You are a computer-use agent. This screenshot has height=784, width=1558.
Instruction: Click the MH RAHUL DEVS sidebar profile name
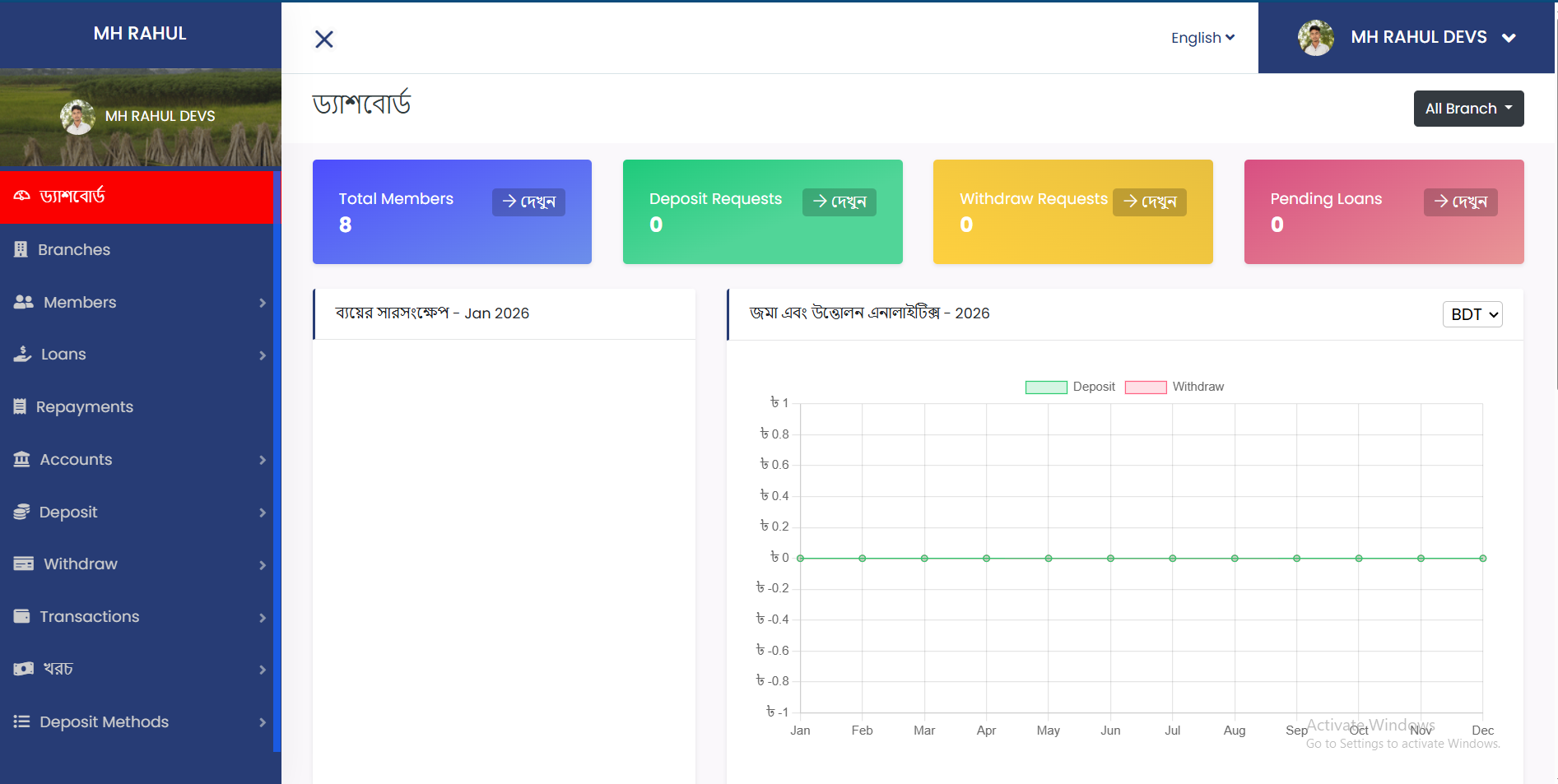pyautogui.click(x=160, y=117)
